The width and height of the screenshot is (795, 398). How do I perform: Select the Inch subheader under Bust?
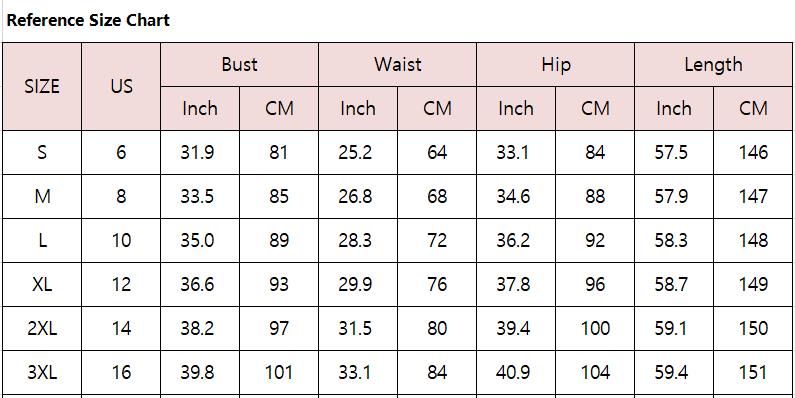[x=200, y=108]
